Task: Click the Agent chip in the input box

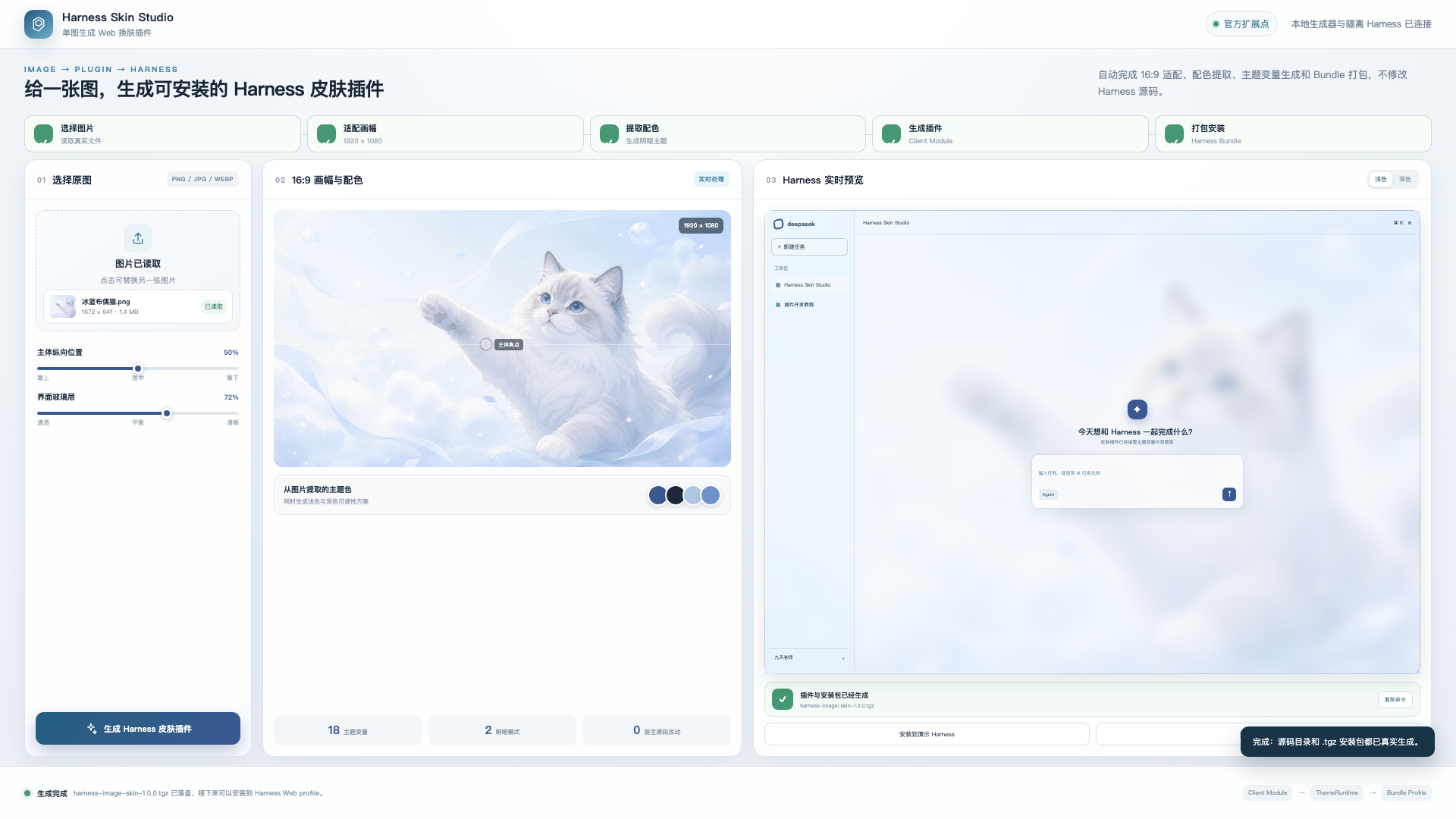Action: pos(1048,494)
